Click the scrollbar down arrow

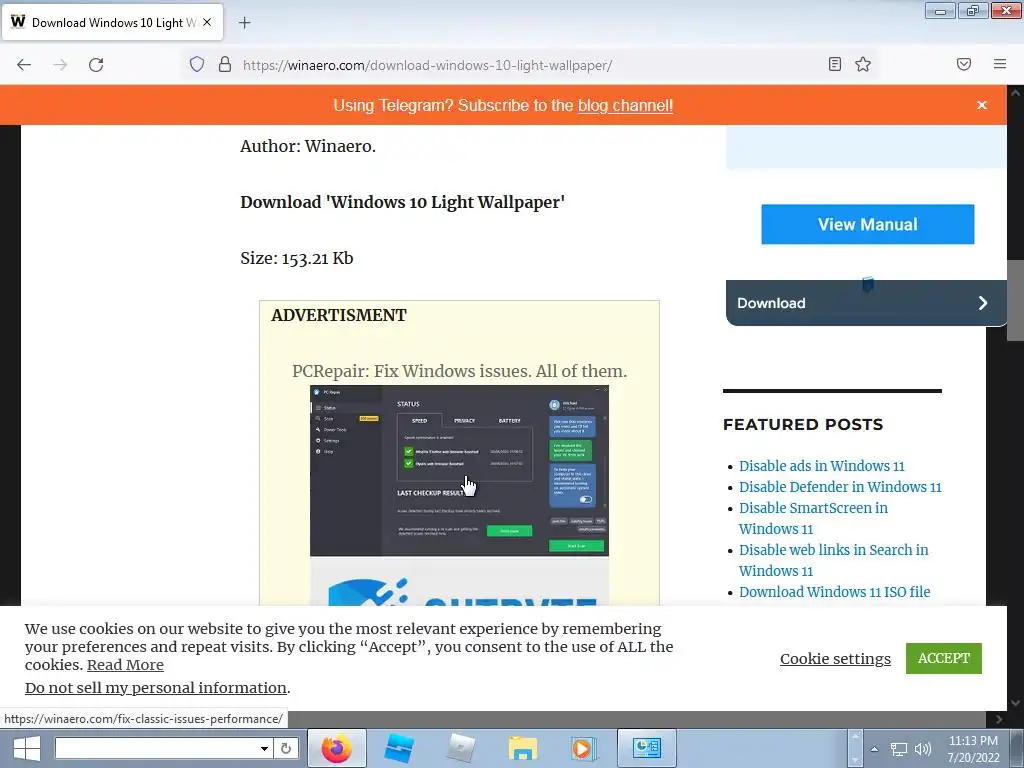pos(1015,703)
